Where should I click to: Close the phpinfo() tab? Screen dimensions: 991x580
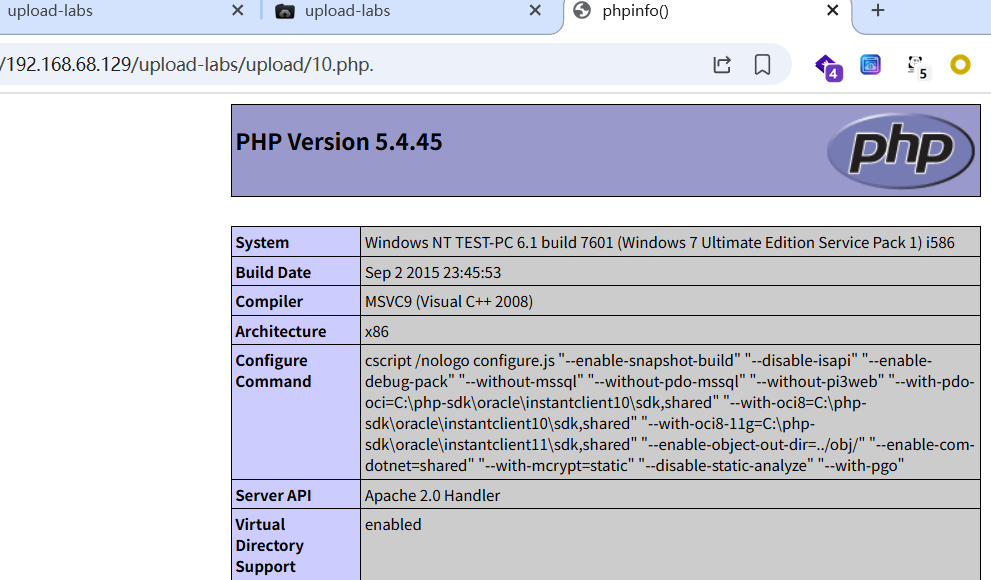[832, 11]
